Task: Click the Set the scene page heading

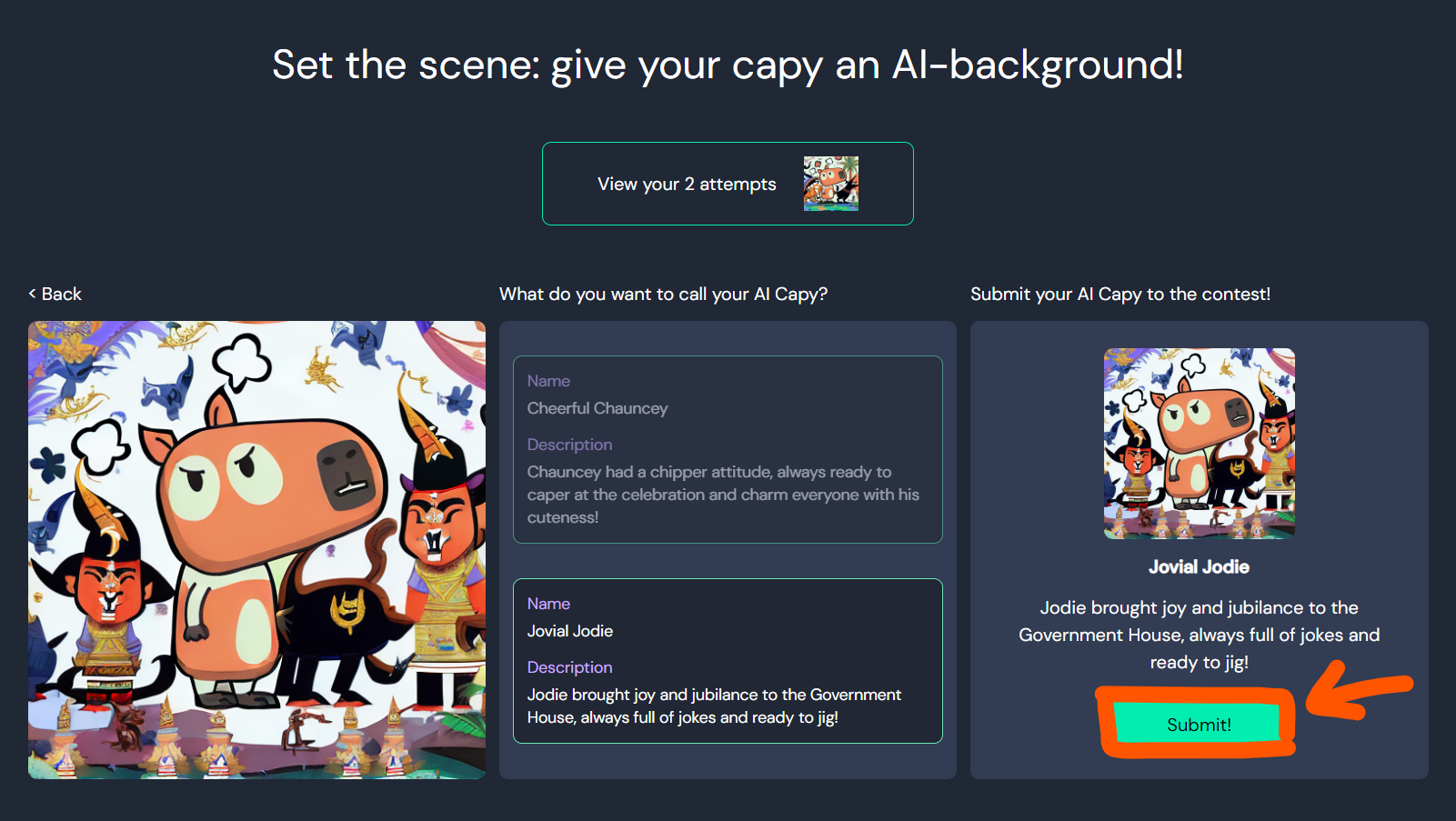Action: pyautogui.click(x=728, y=65)
